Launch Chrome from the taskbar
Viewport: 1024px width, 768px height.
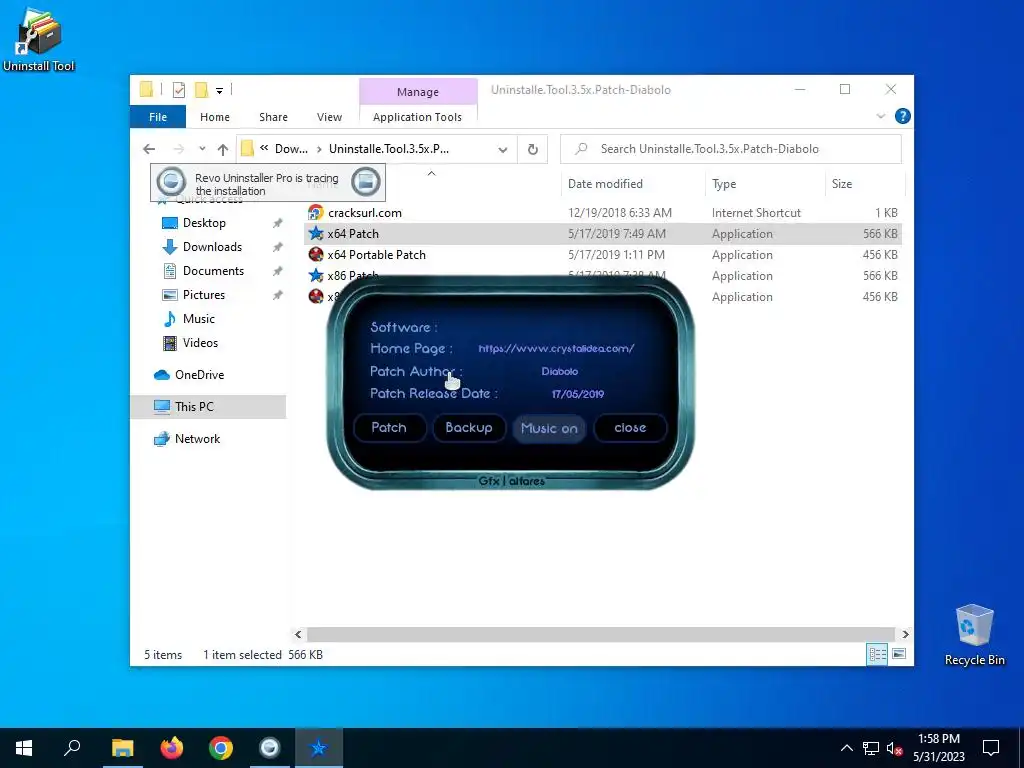(221, 748)
